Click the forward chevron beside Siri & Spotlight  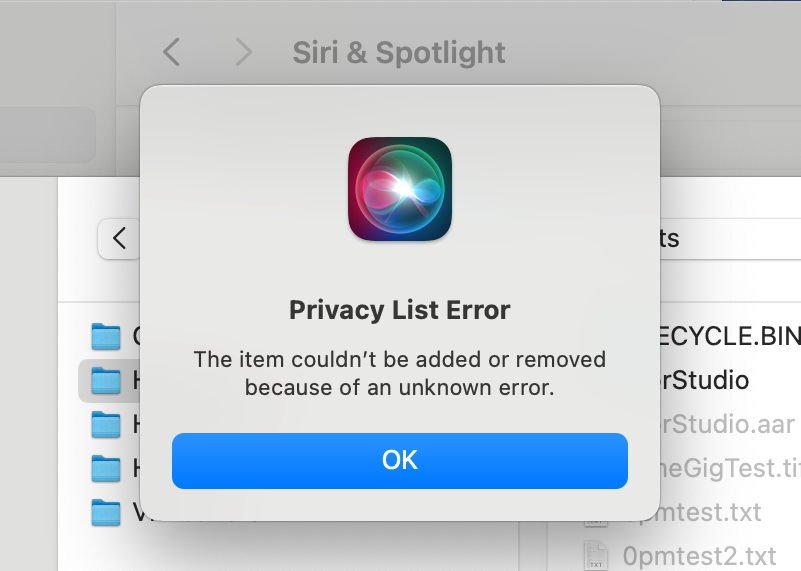pos(243,52)
